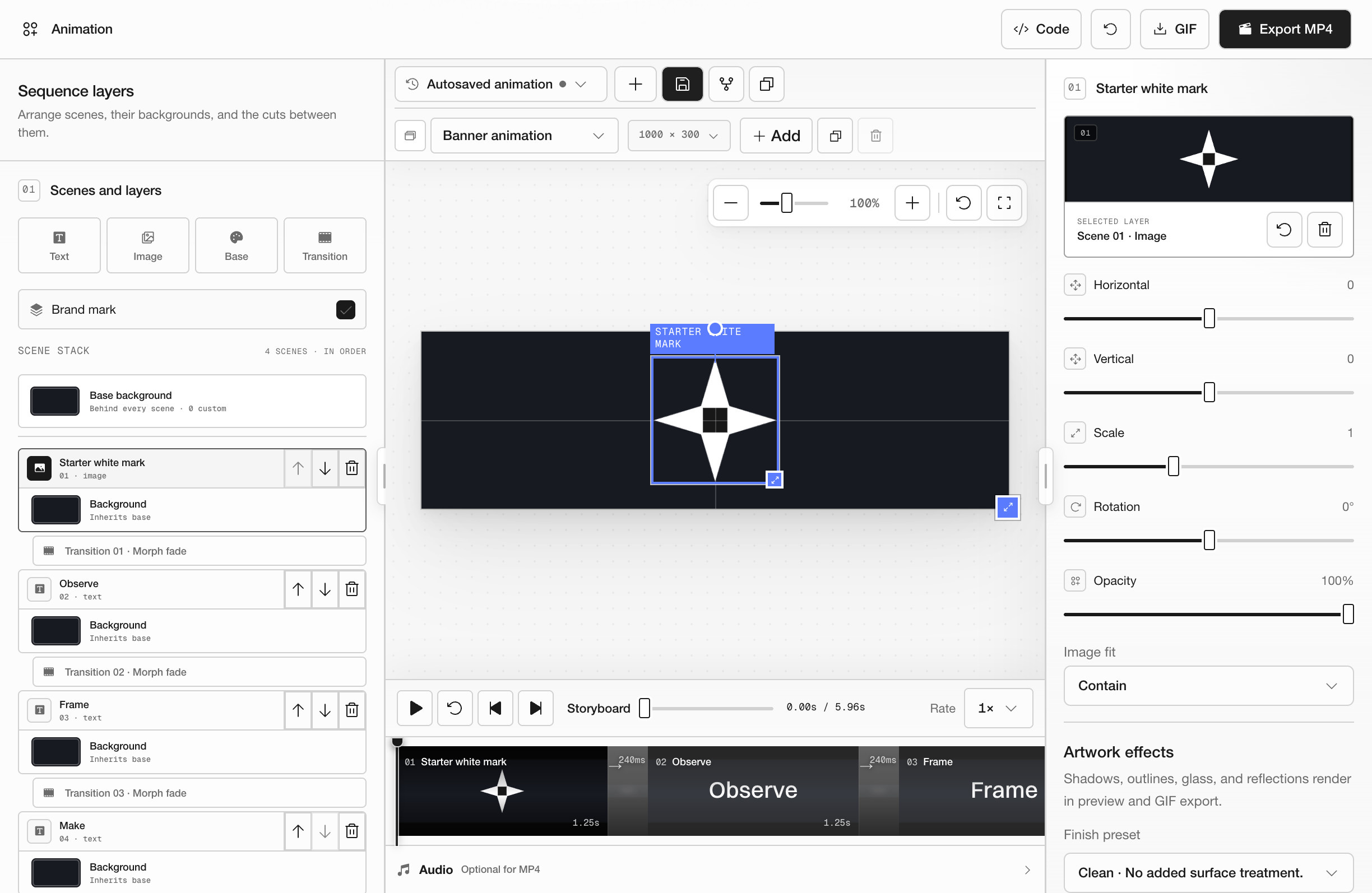Expand the Audio section
Image resolution: width=1372 pixels, height=893 pixels.
click(715, 869)
